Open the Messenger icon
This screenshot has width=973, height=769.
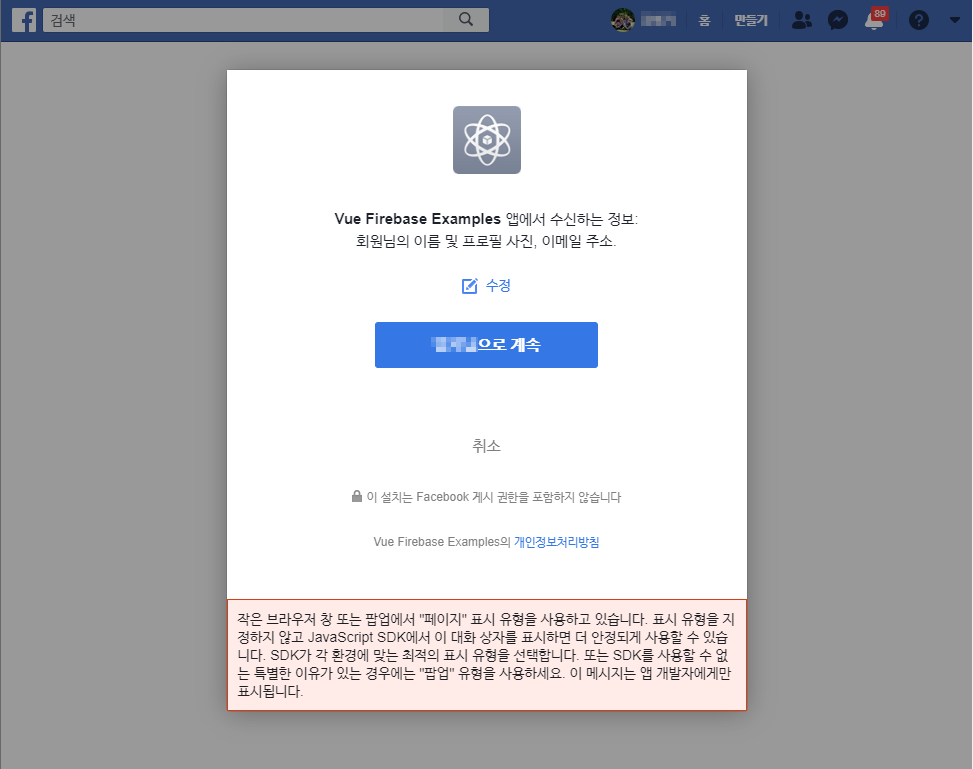[x=838, y=20]
